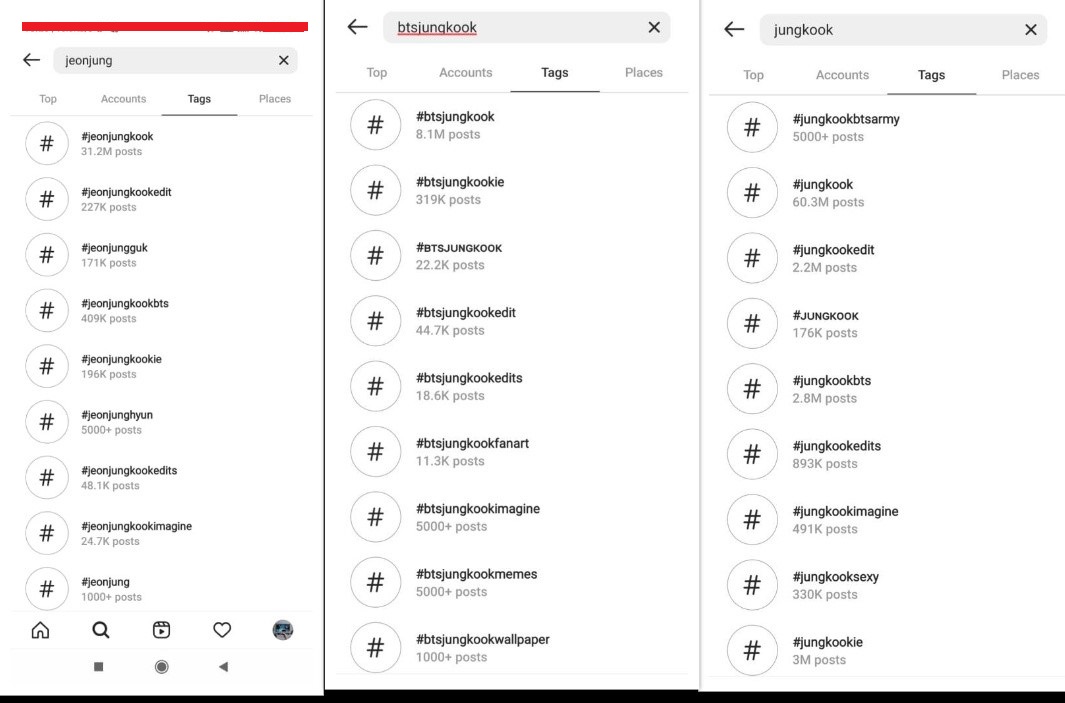Open the heart Activity icon
The height and width of the screenshot is (703, 1065).
pos(222,630)
